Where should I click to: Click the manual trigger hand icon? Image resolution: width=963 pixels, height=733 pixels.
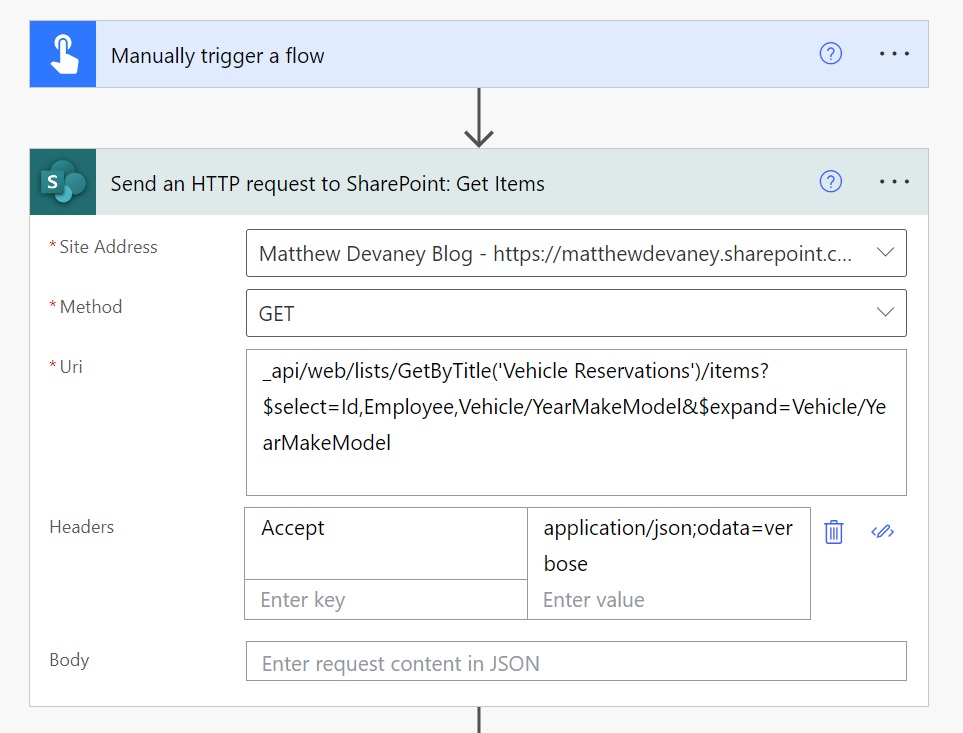coord(63,54)
